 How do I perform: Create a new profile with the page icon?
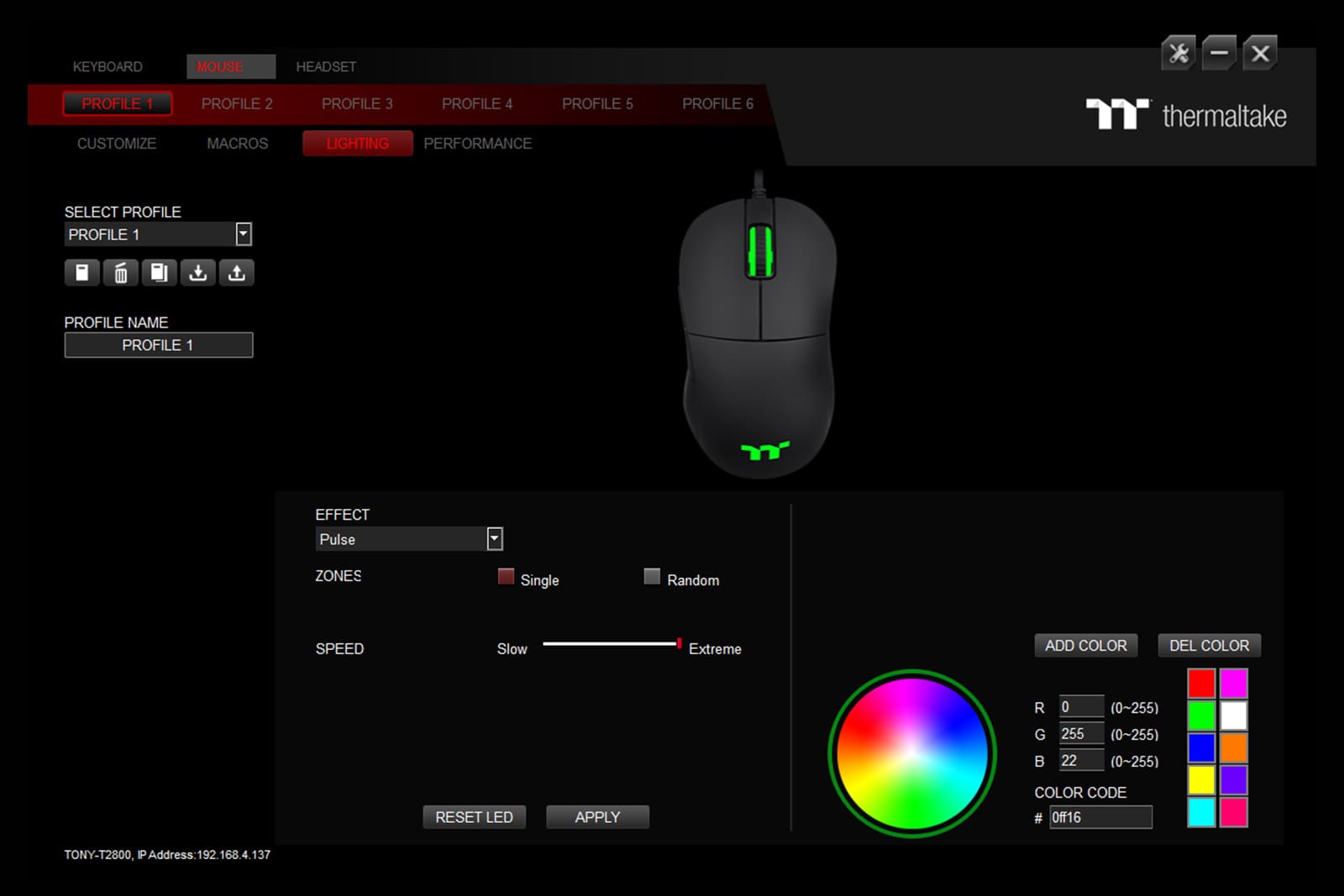click(82, 273)
